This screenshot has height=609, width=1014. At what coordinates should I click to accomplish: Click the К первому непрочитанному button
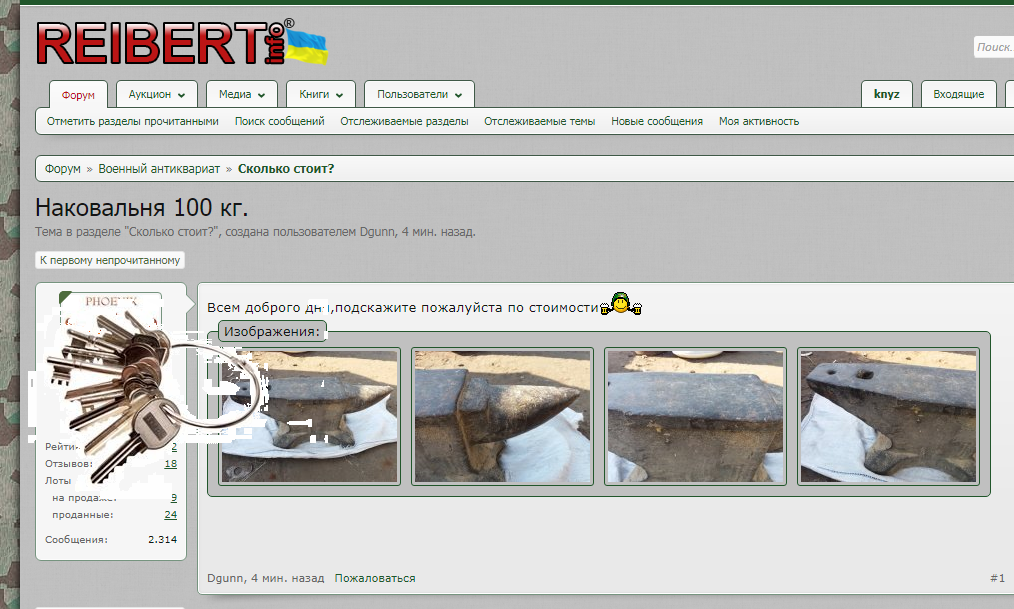click(x=110, y=260)
